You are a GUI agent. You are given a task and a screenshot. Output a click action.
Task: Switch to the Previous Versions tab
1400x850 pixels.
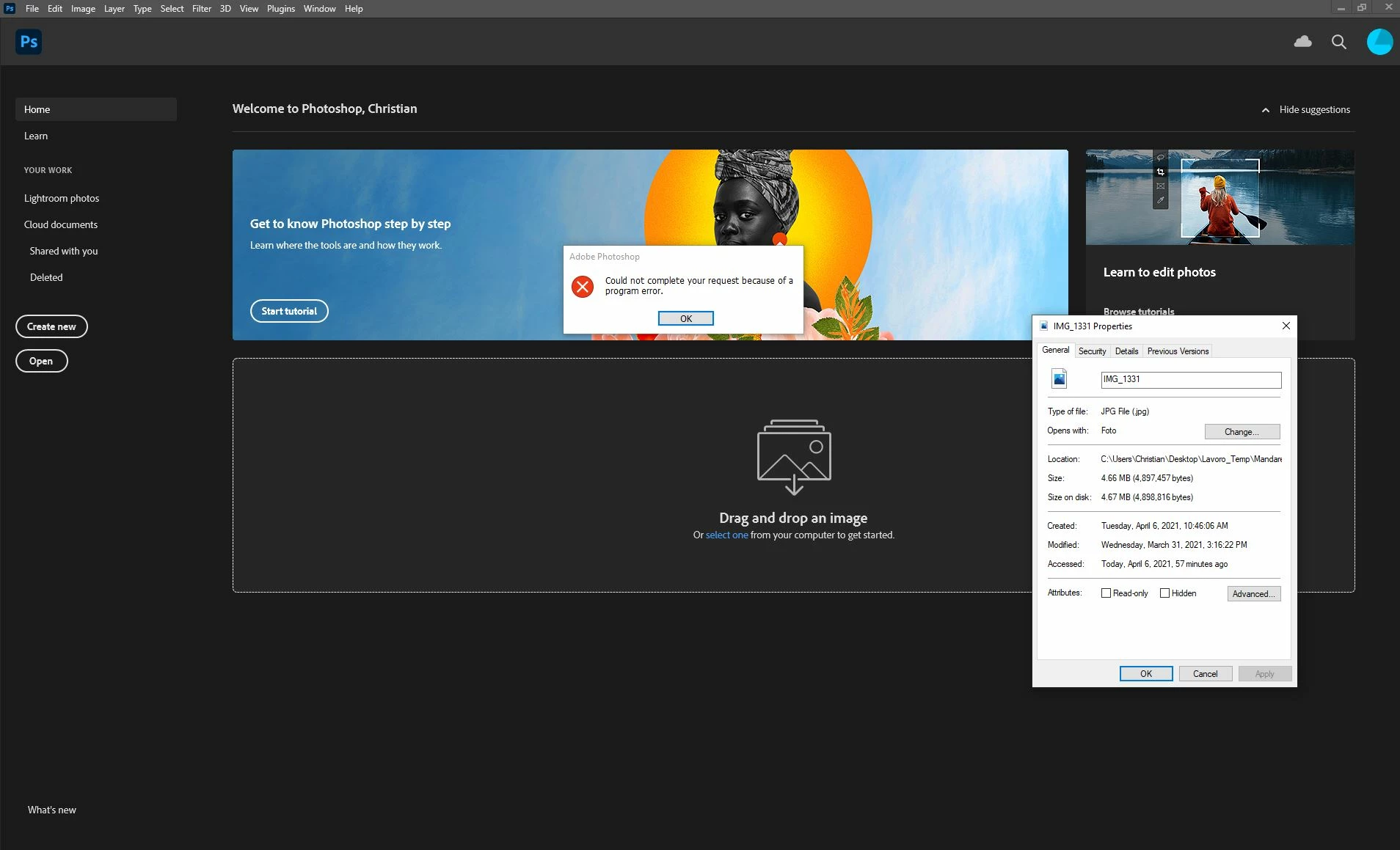tap(1178, 351)
